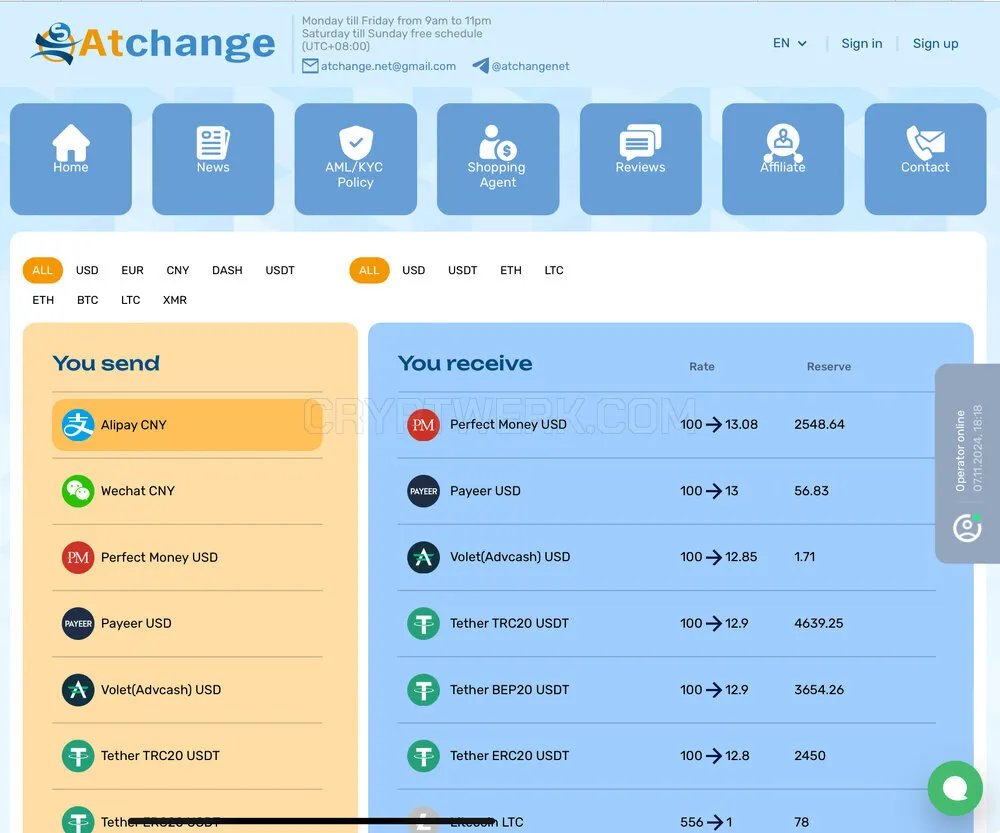Click the operator online avatar icon

[967, 527]
